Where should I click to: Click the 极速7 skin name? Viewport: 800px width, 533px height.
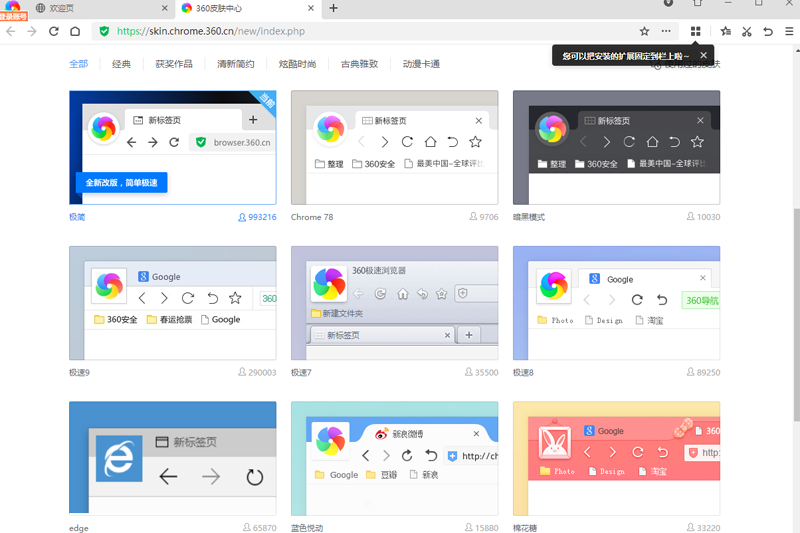click(301, 372)
